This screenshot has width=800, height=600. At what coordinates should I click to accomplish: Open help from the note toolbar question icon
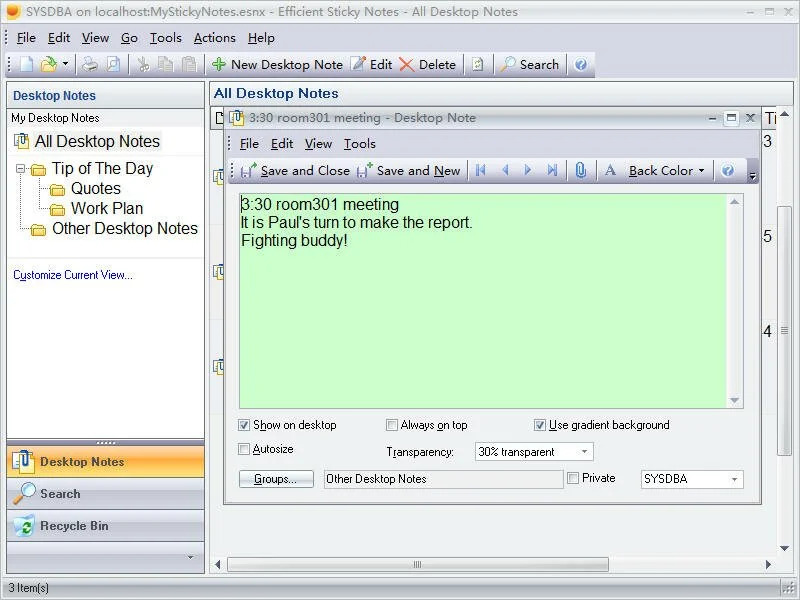(728, 170)
